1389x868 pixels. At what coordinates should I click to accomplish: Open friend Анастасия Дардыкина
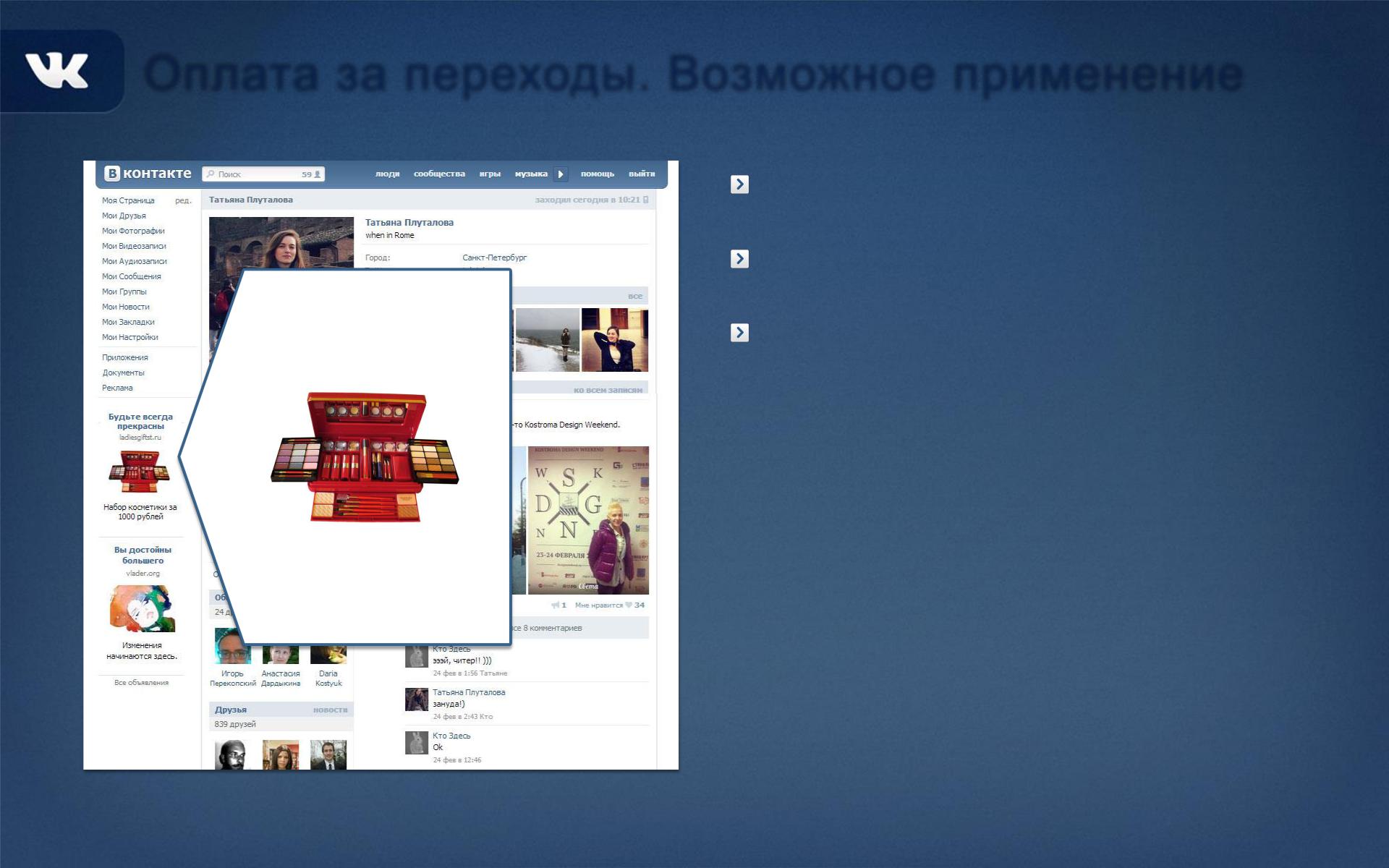click(x=281, y=678)
